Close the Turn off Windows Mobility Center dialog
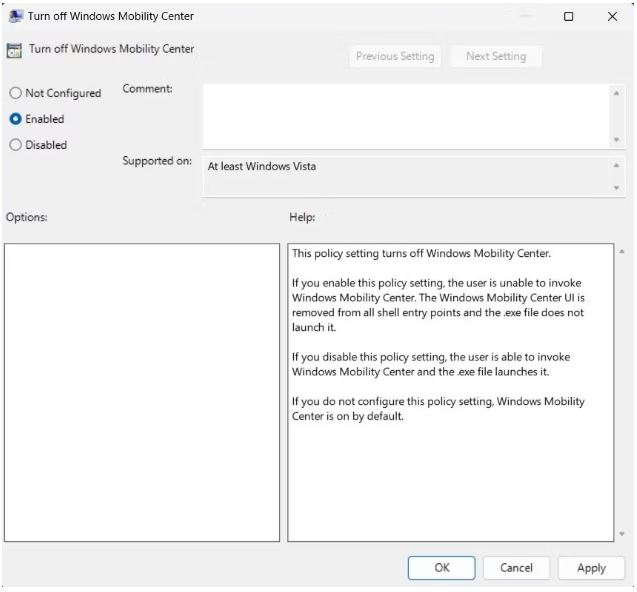This screenshot has height=592, width=637. coord(612,16)
